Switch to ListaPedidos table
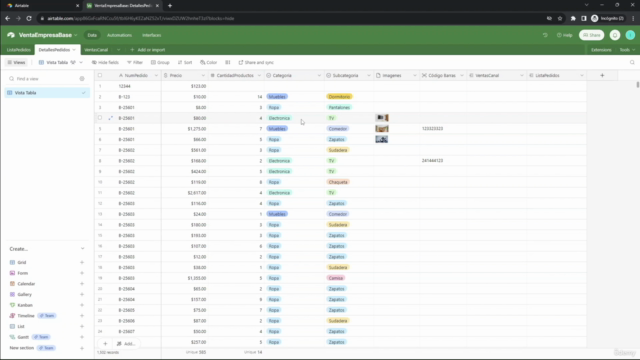Viewport: 640px width, 360px height. 18,50
